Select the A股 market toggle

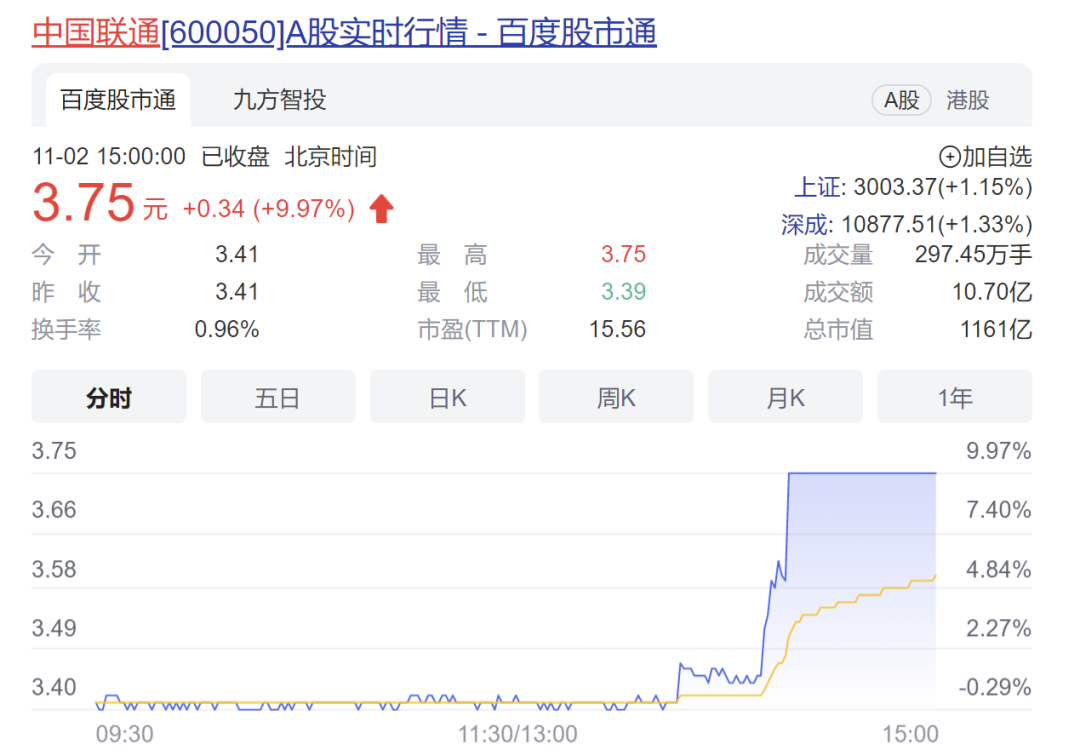click(x=902, y=101)
